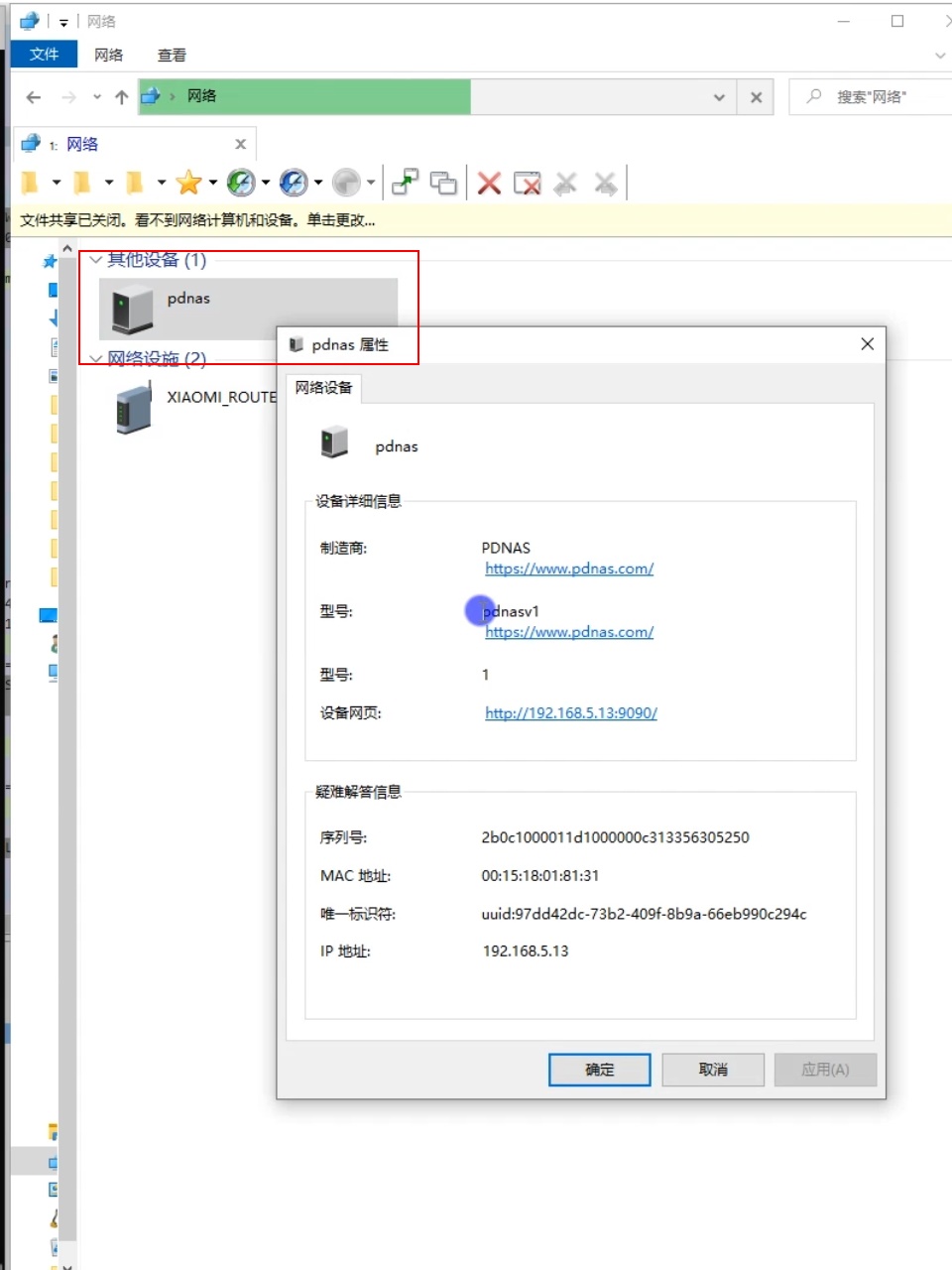Image resolution: width=952 pixels, height=1270 pixels.
Task: Click the navigation pane scrollbar up arrow
Action: [67, 249]
